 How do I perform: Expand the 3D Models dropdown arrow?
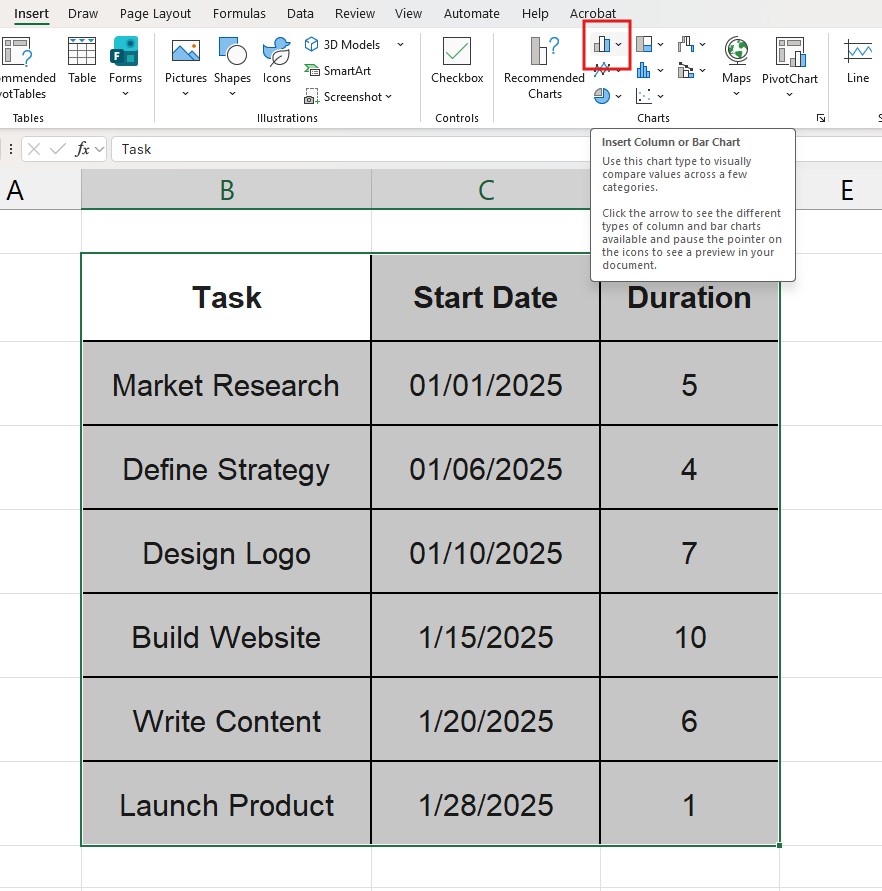400,45
